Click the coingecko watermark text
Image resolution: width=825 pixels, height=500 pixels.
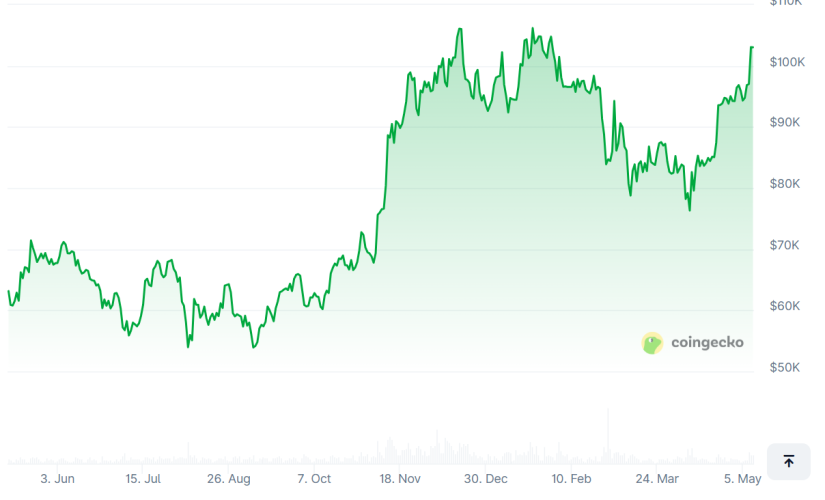tap(707, 343)
